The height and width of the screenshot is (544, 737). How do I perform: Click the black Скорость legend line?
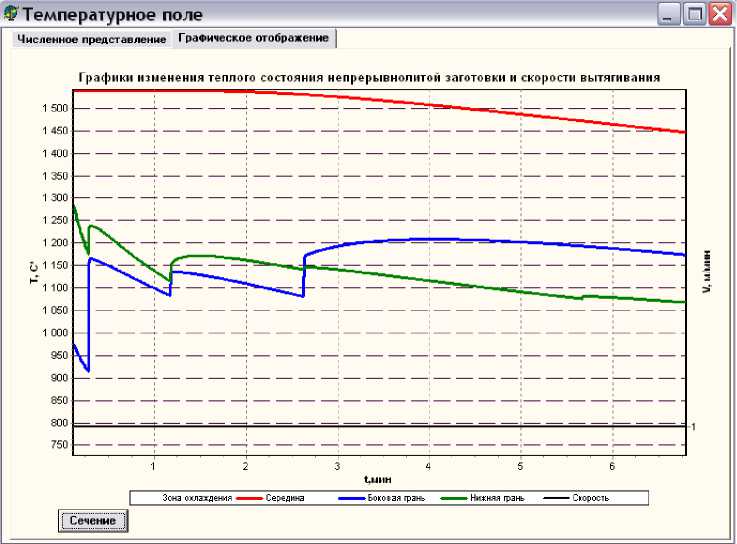[x=556, y=498]
